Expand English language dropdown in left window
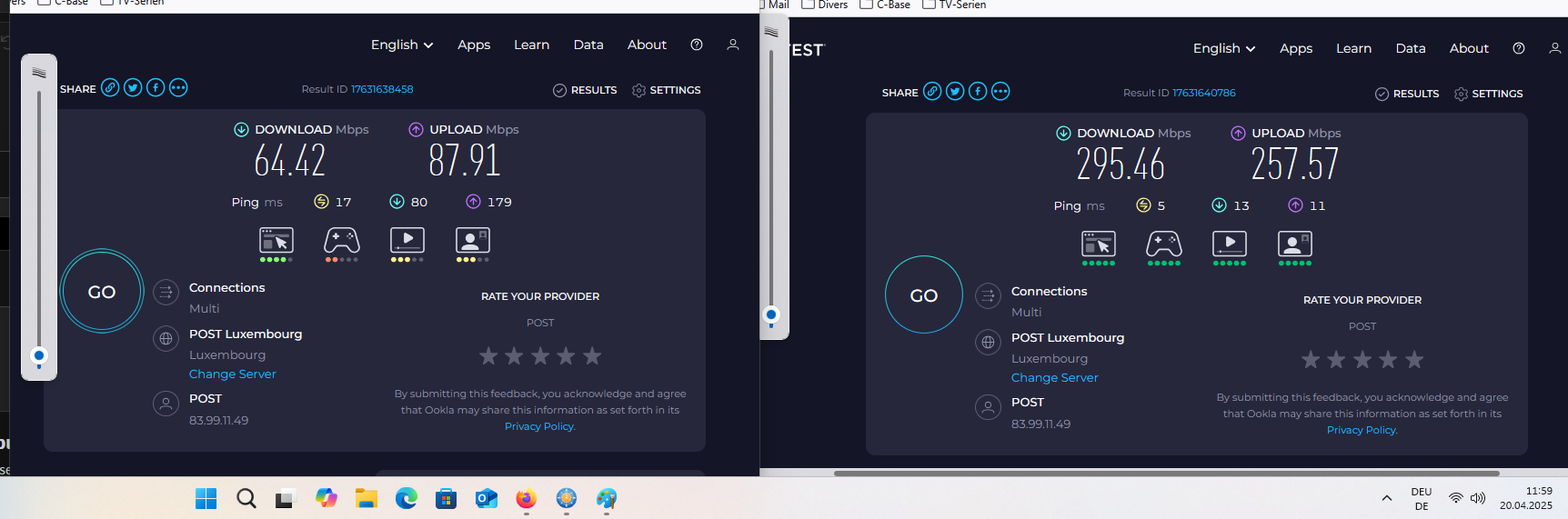This screenshot has height=519, width=1568. pos(402,45)
